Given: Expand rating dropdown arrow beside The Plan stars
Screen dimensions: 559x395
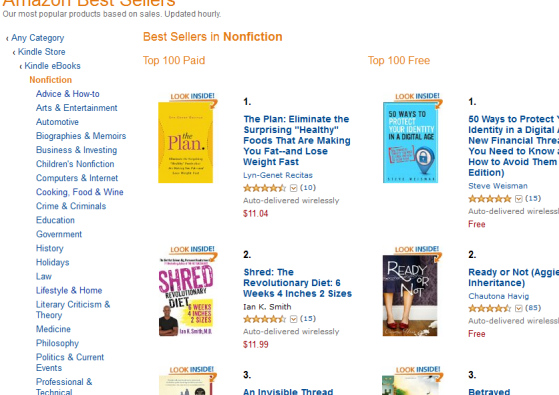Looking at the screenshot, I should click(x=293, y=188).
